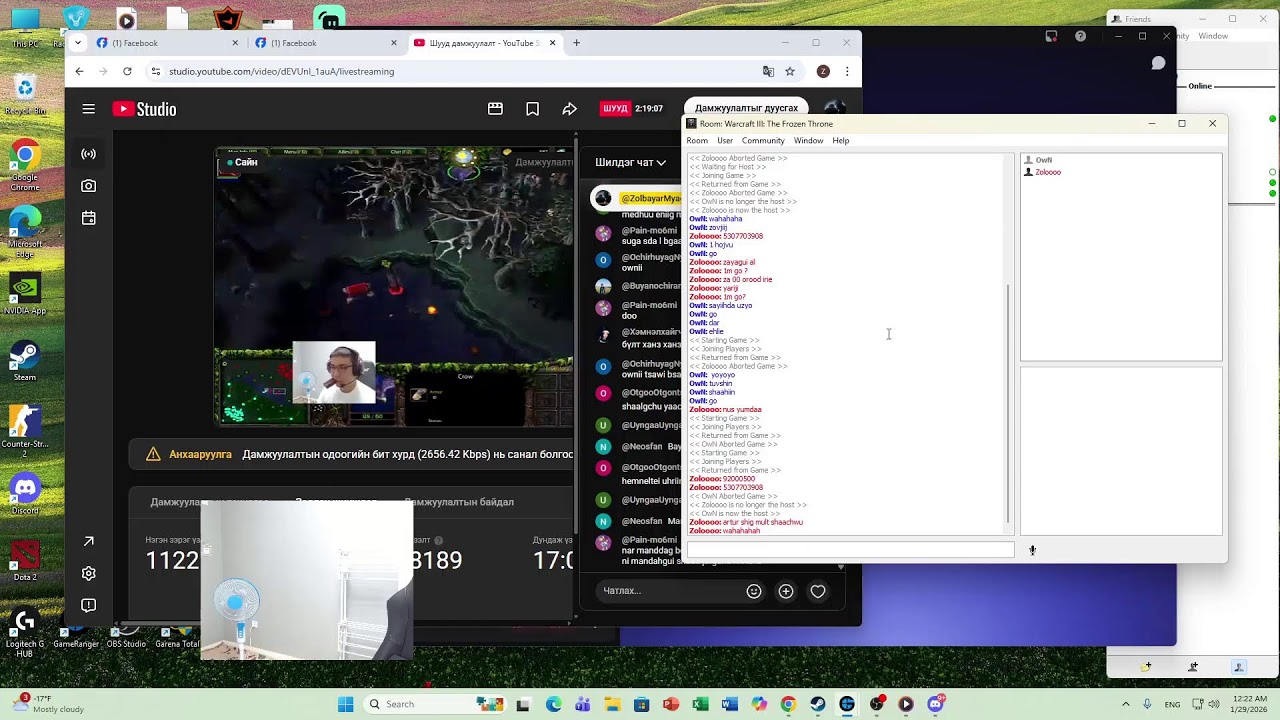
Task: Click the send feedback icon in Studio sidebar
Action: click(89, 605)
